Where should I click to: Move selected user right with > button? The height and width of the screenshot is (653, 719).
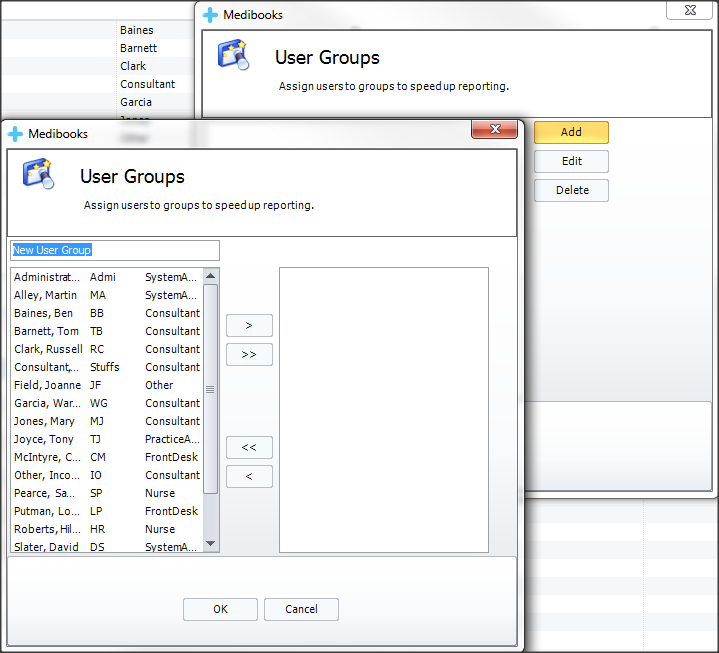click(249, 326)
